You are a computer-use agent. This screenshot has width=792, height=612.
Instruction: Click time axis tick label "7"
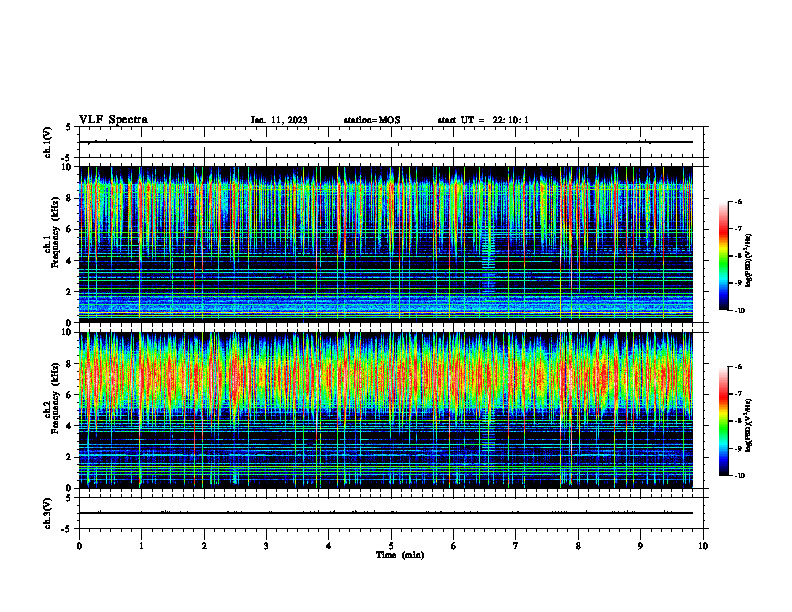tap(516, 546)
